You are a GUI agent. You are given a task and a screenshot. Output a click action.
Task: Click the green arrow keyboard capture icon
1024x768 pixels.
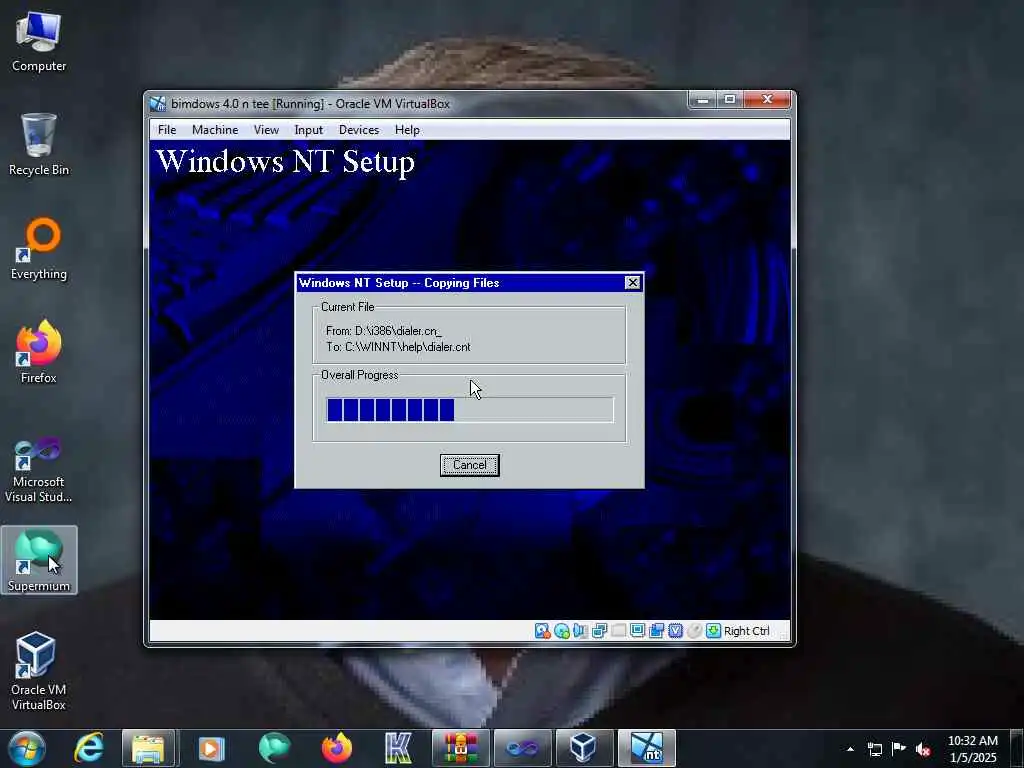(713, 631)
